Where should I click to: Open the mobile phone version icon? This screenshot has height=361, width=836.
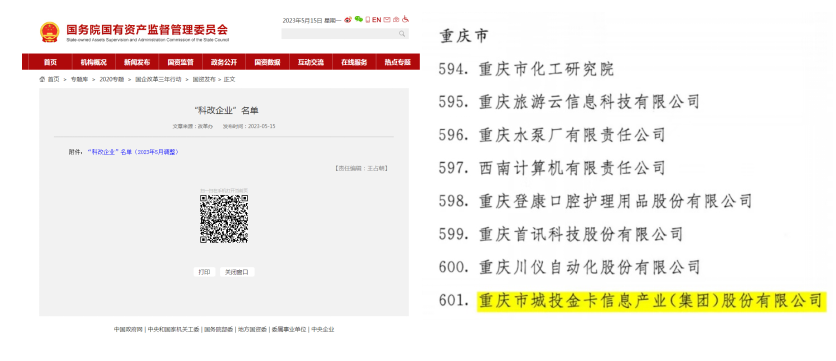368,20
